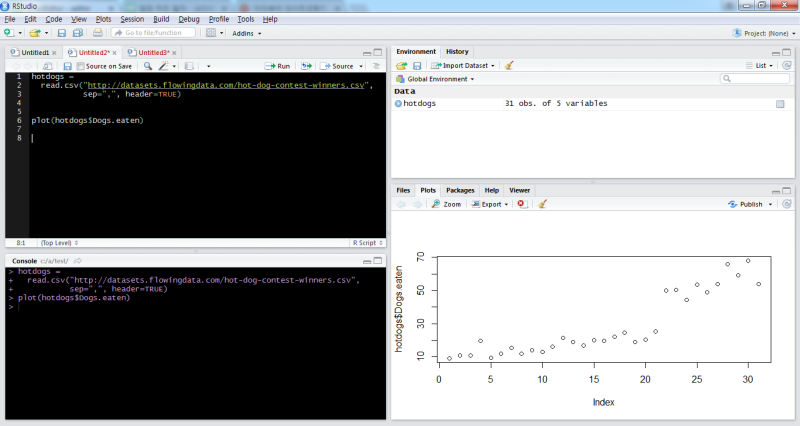Open the Export dropdown in Plots pane

click(492, 203)
